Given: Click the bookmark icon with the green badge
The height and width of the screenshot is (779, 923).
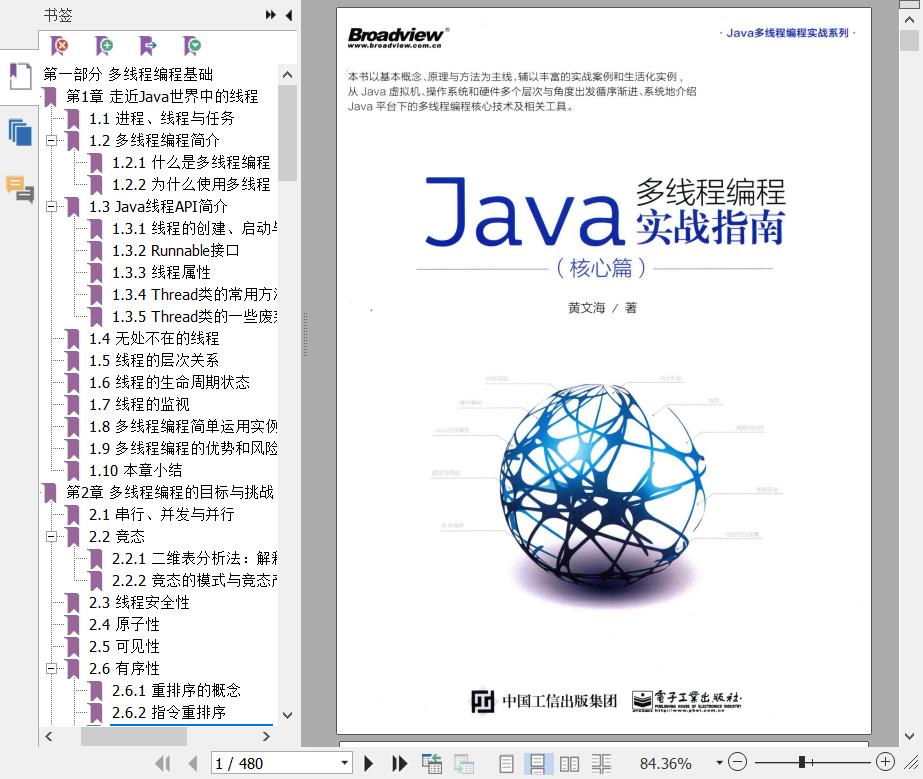Looking at the screenshot, I should [192, 45].
